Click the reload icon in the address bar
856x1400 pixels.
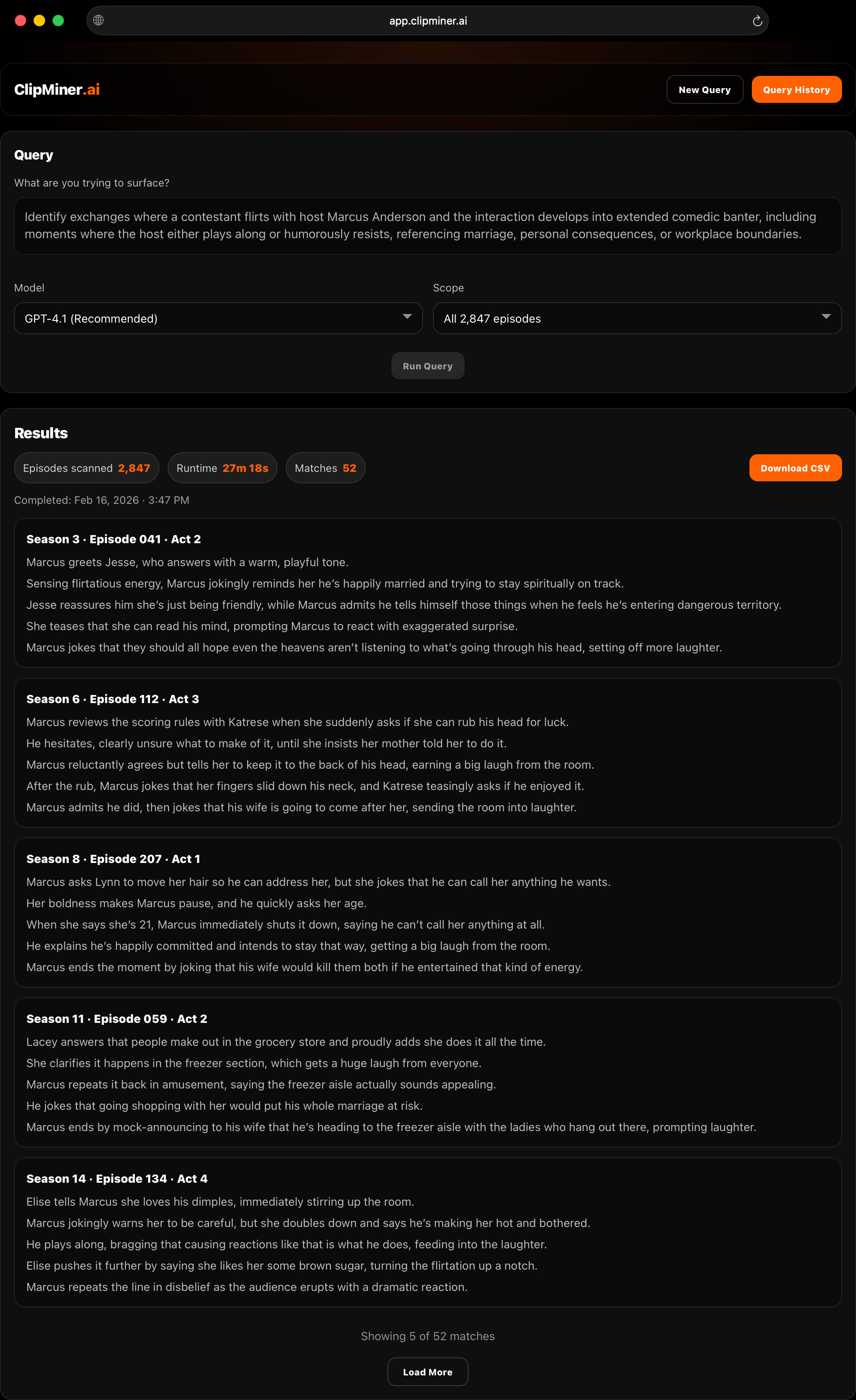pyautogui.click(x=757, y=20)
